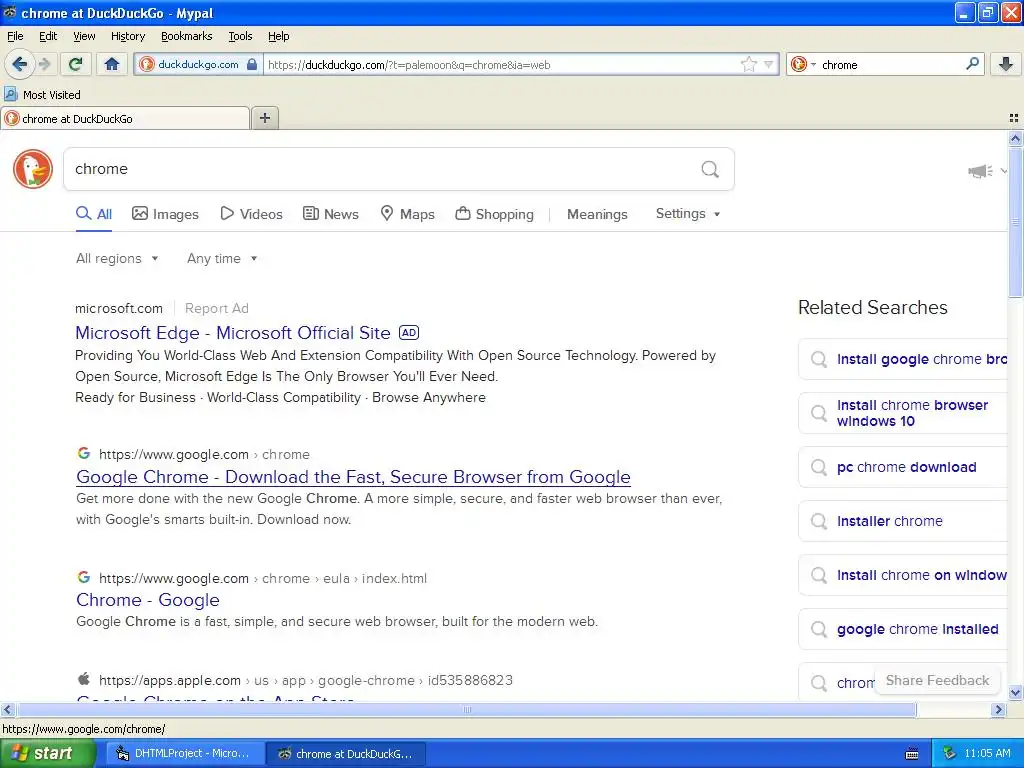
Task: Open the Chrome - Google result link
Action: pyautogui.click(x=148, y=600)
